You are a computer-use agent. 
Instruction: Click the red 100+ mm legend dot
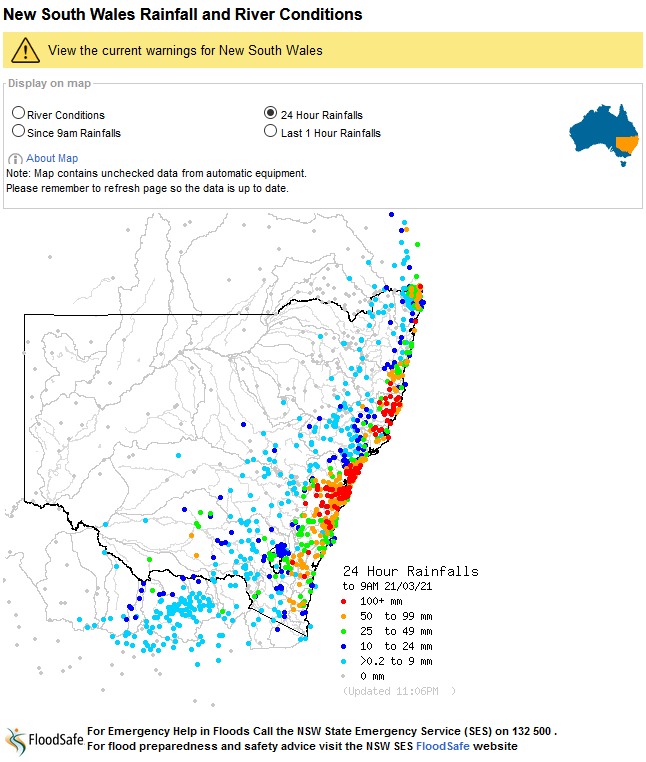click(x=344, y=602)
